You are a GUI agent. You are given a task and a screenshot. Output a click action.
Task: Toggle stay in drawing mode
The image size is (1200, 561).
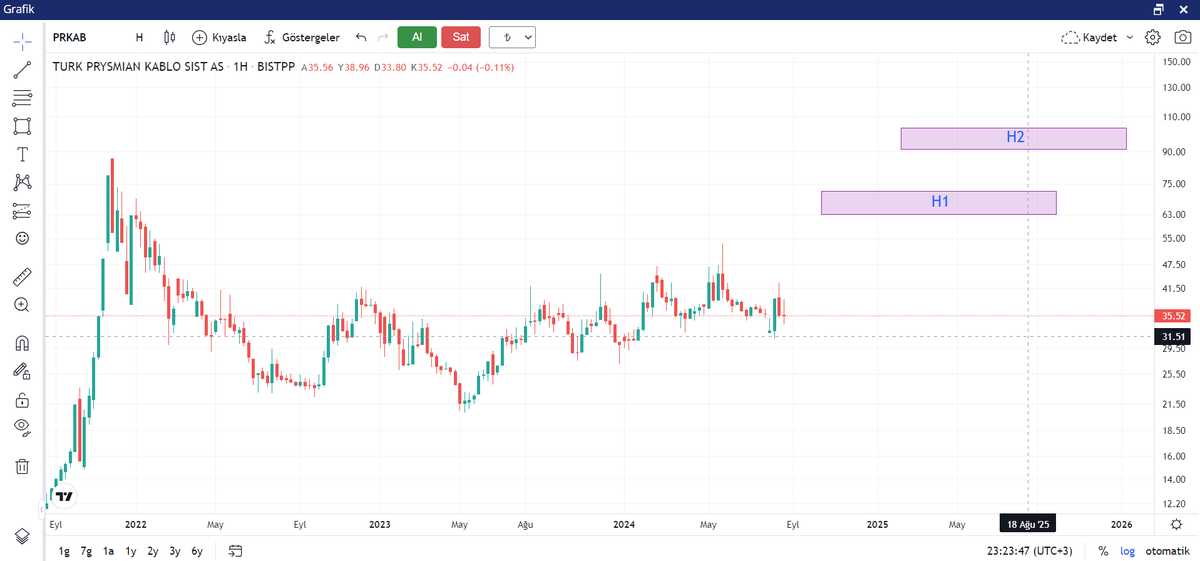point(22,371)
